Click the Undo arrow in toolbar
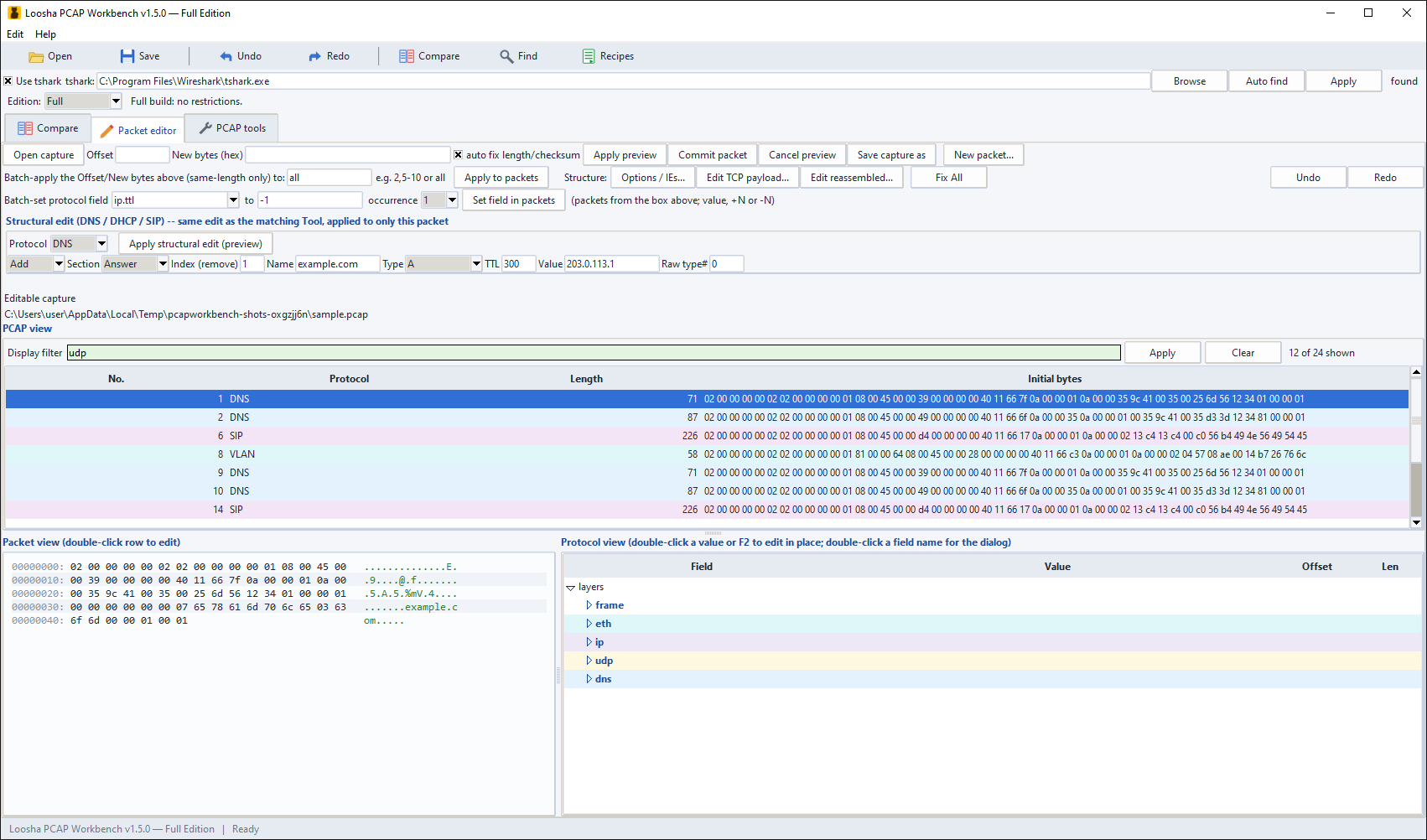Viewport: 1427px width, 840px height. (226, 56)
